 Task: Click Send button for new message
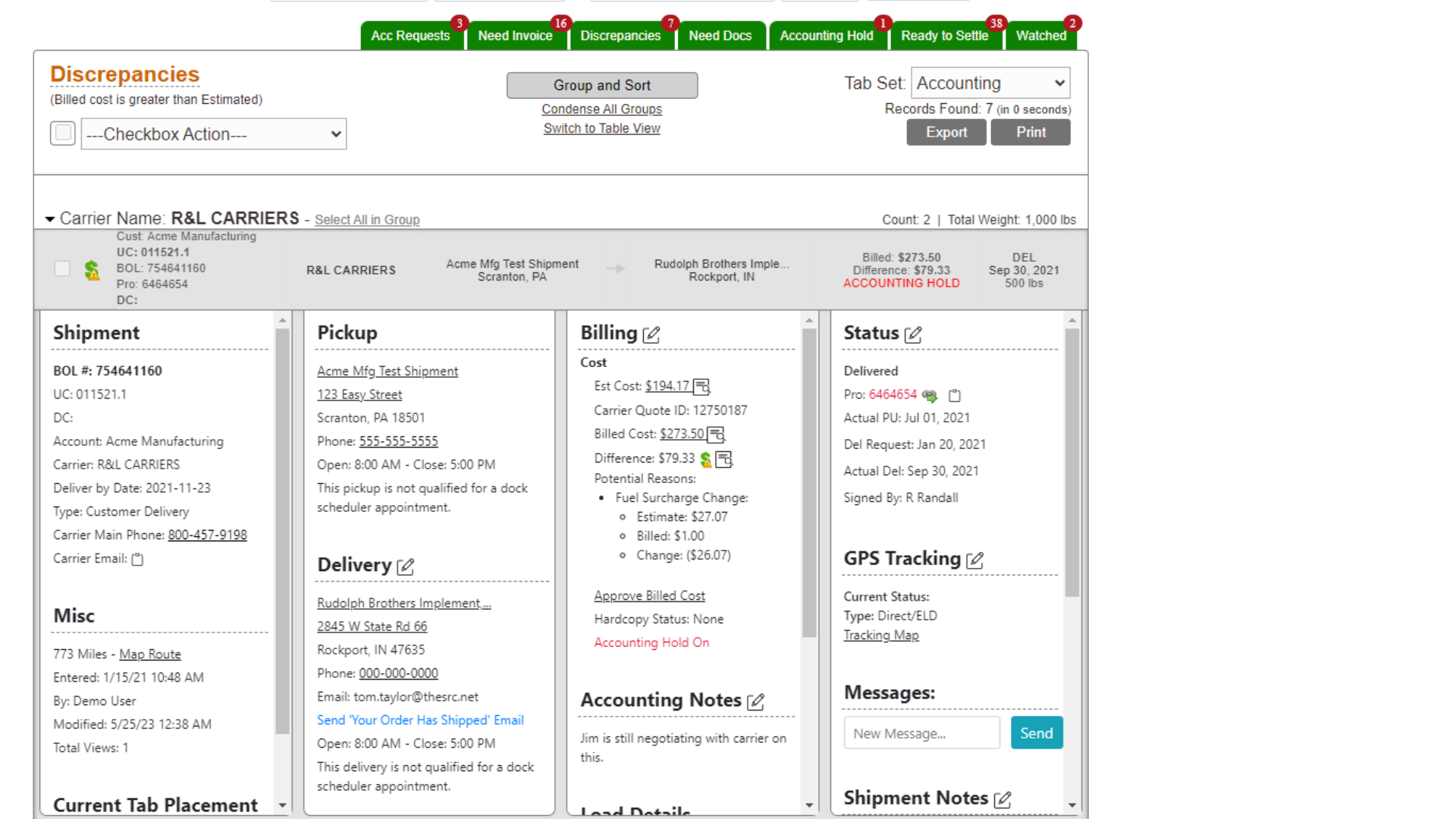coord(1037,733)
